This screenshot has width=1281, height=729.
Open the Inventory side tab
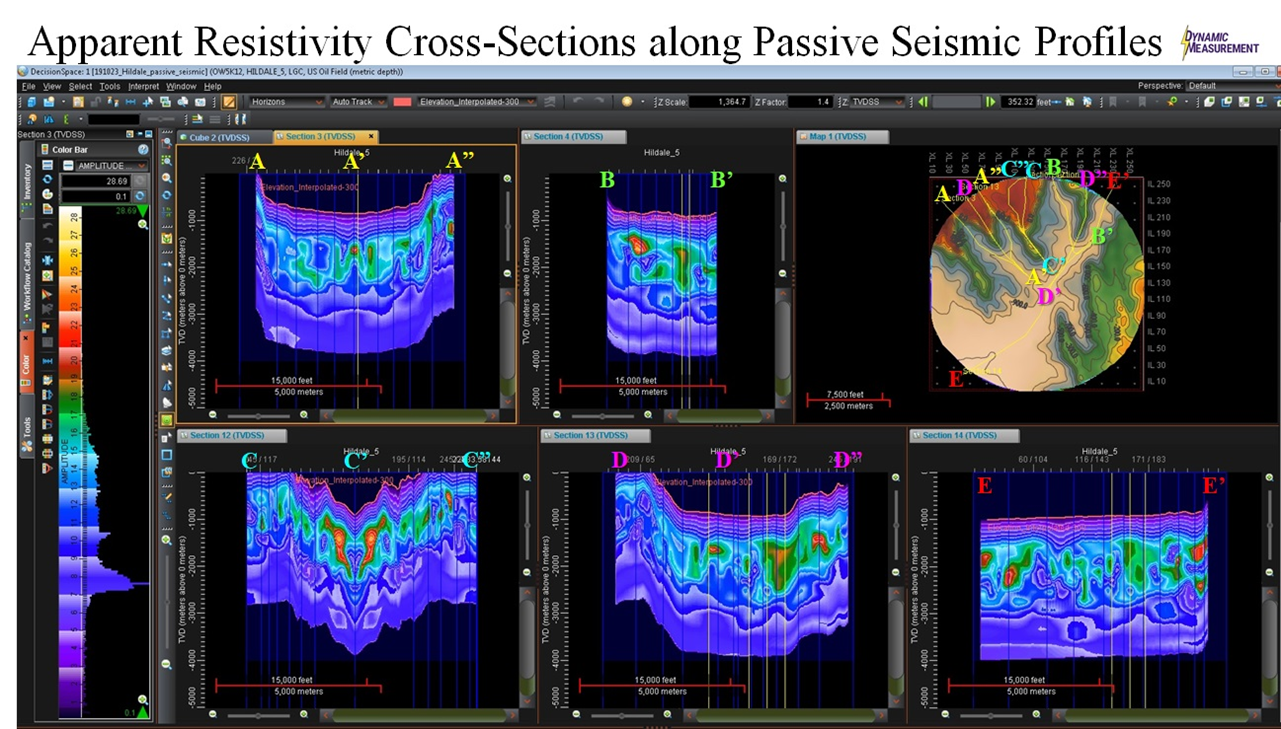27,181
